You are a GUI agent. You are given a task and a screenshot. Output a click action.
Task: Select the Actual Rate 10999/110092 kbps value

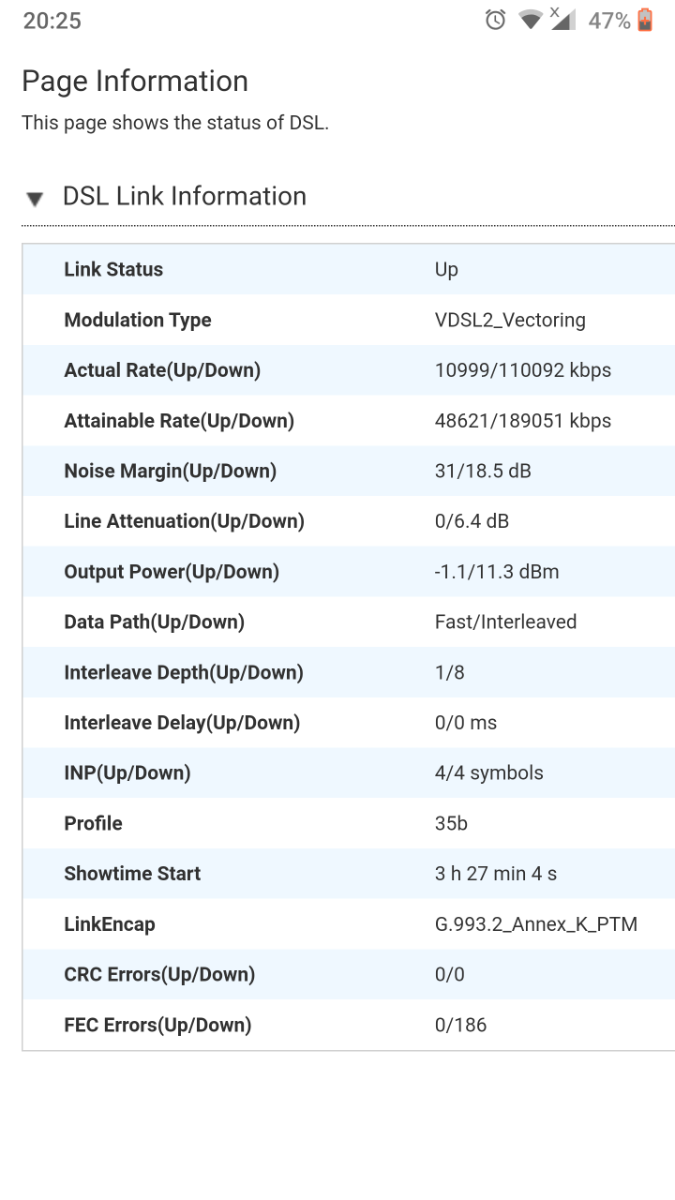pos(523,370)
